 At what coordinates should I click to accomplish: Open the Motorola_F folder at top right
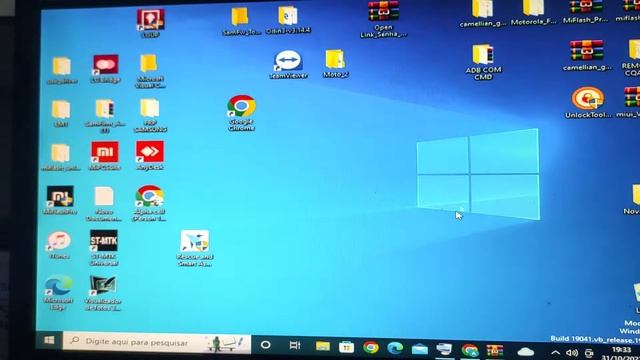point(533,13)
